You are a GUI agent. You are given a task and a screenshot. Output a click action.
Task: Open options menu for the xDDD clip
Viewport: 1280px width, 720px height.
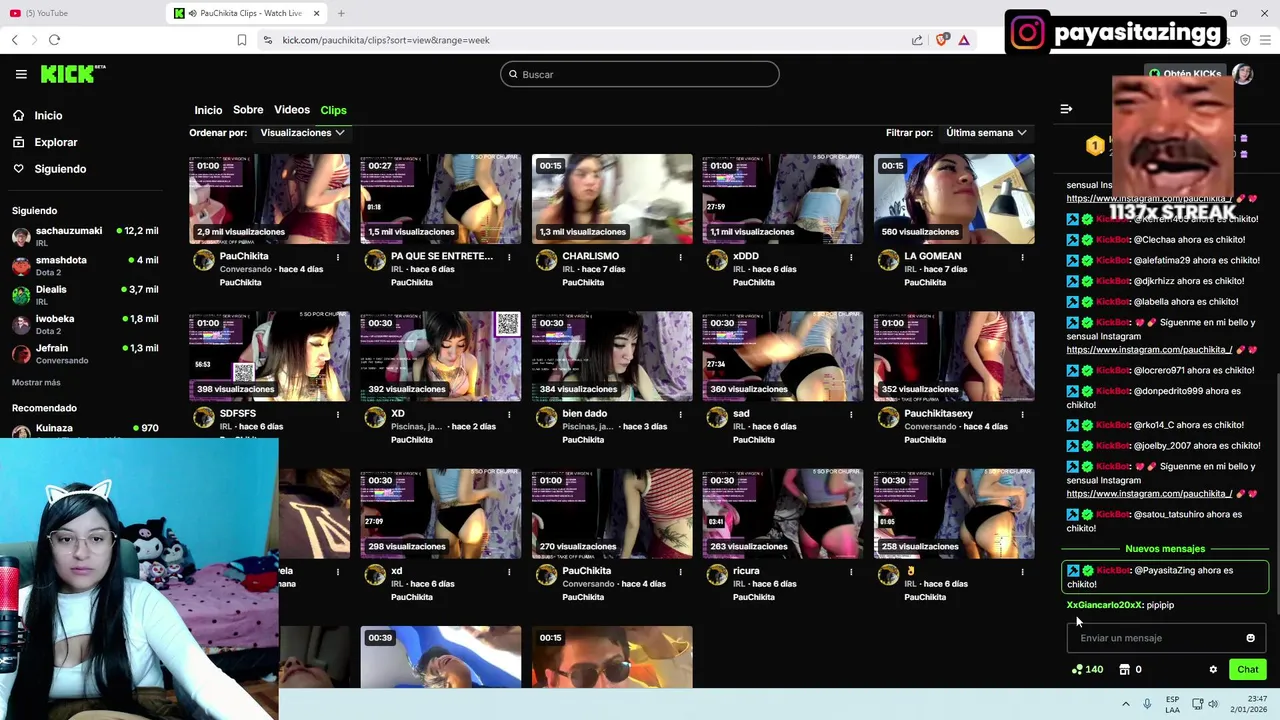(x=851, y=257)
